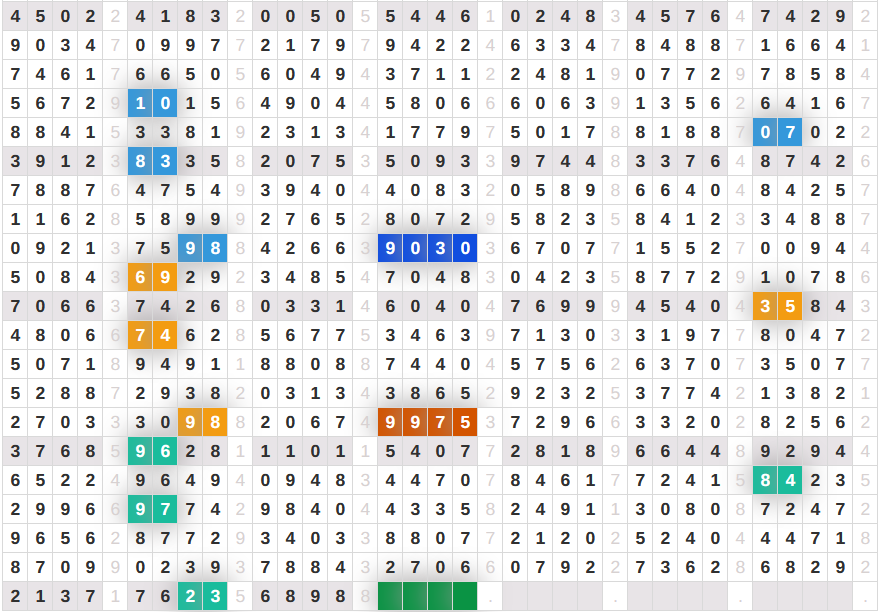The width and height of the screenshot is (880, 612).
Task: Click the empty green block in bottom row
Action: click(x=427, y=596)
